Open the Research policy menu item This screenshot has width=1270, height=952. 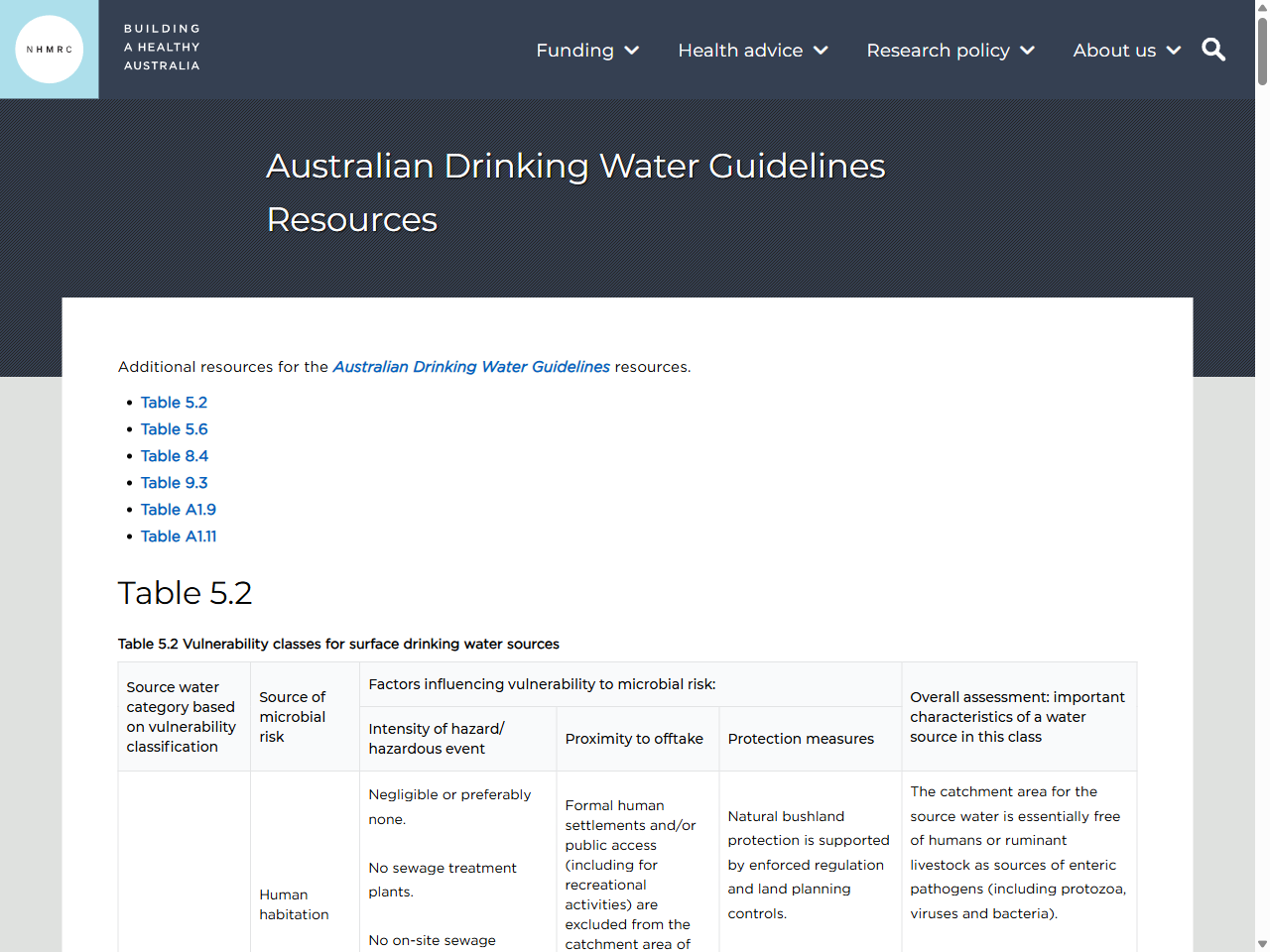click(939, 50)
